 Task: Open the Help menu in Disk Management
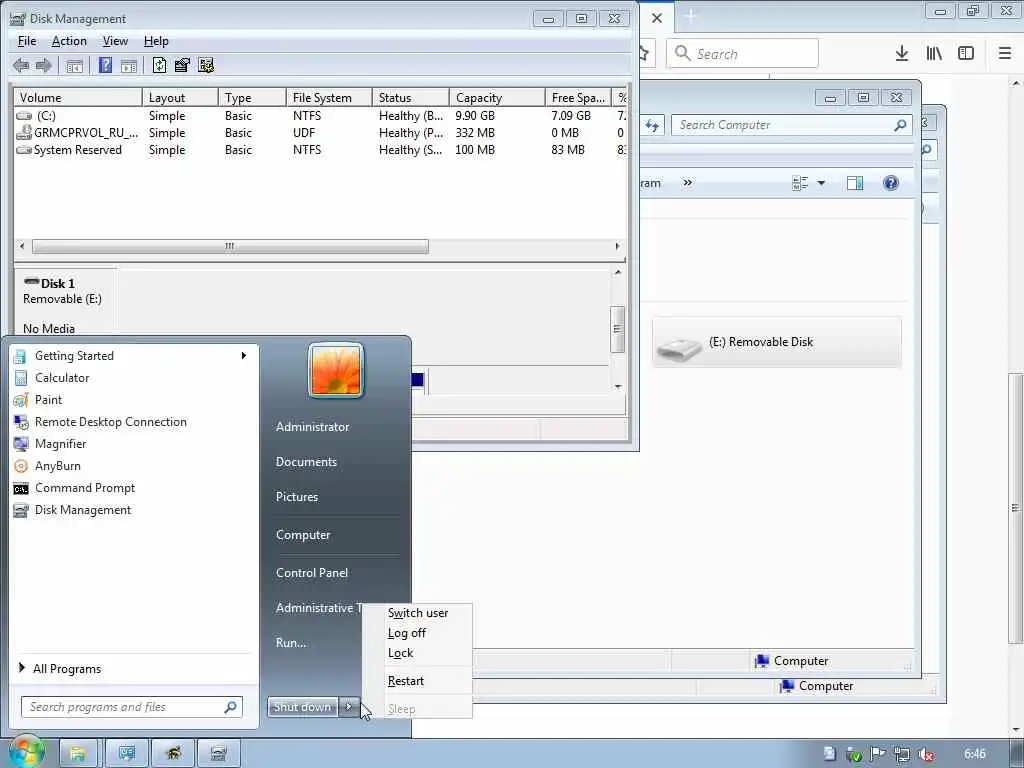coord(156,41)
